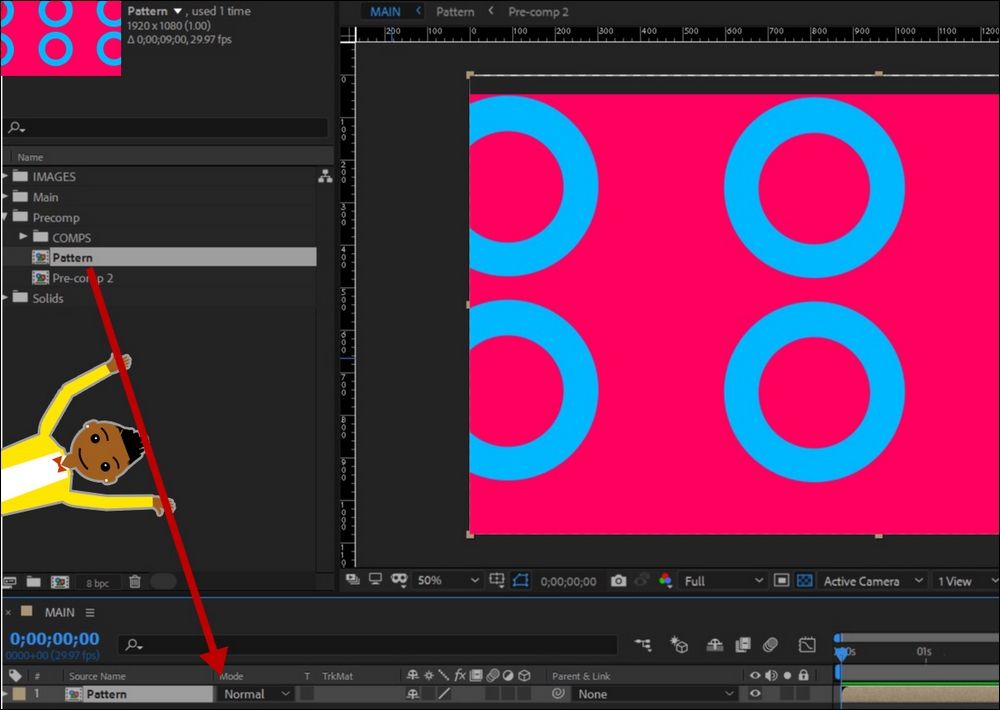Open the Composition Mini-Flowchart icon
This screenshot has width=1000, height=710.
643,645
